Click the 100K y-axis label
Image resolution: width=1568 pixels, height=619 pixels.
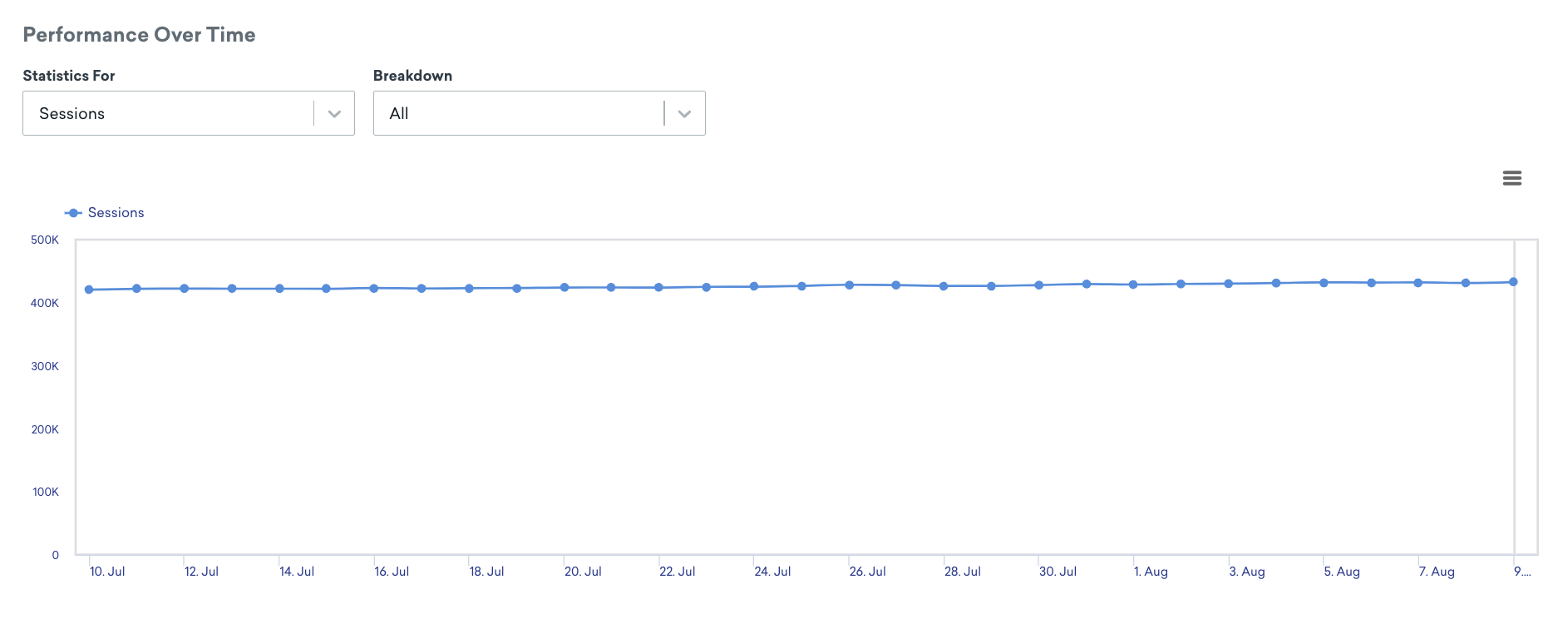46,493
